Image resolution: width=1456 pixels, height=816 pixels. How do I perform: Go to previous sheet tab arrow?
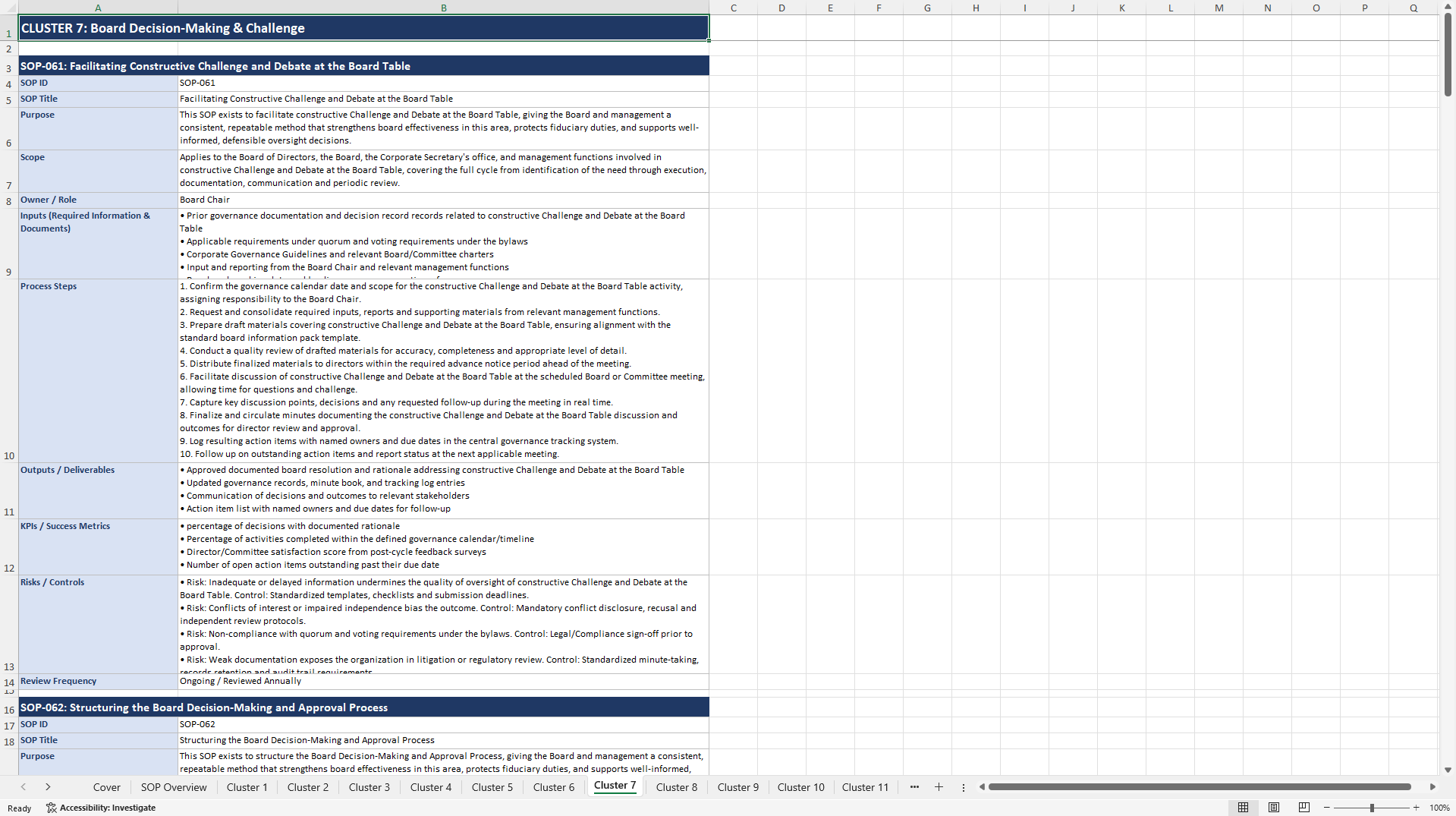pos(24,787)
